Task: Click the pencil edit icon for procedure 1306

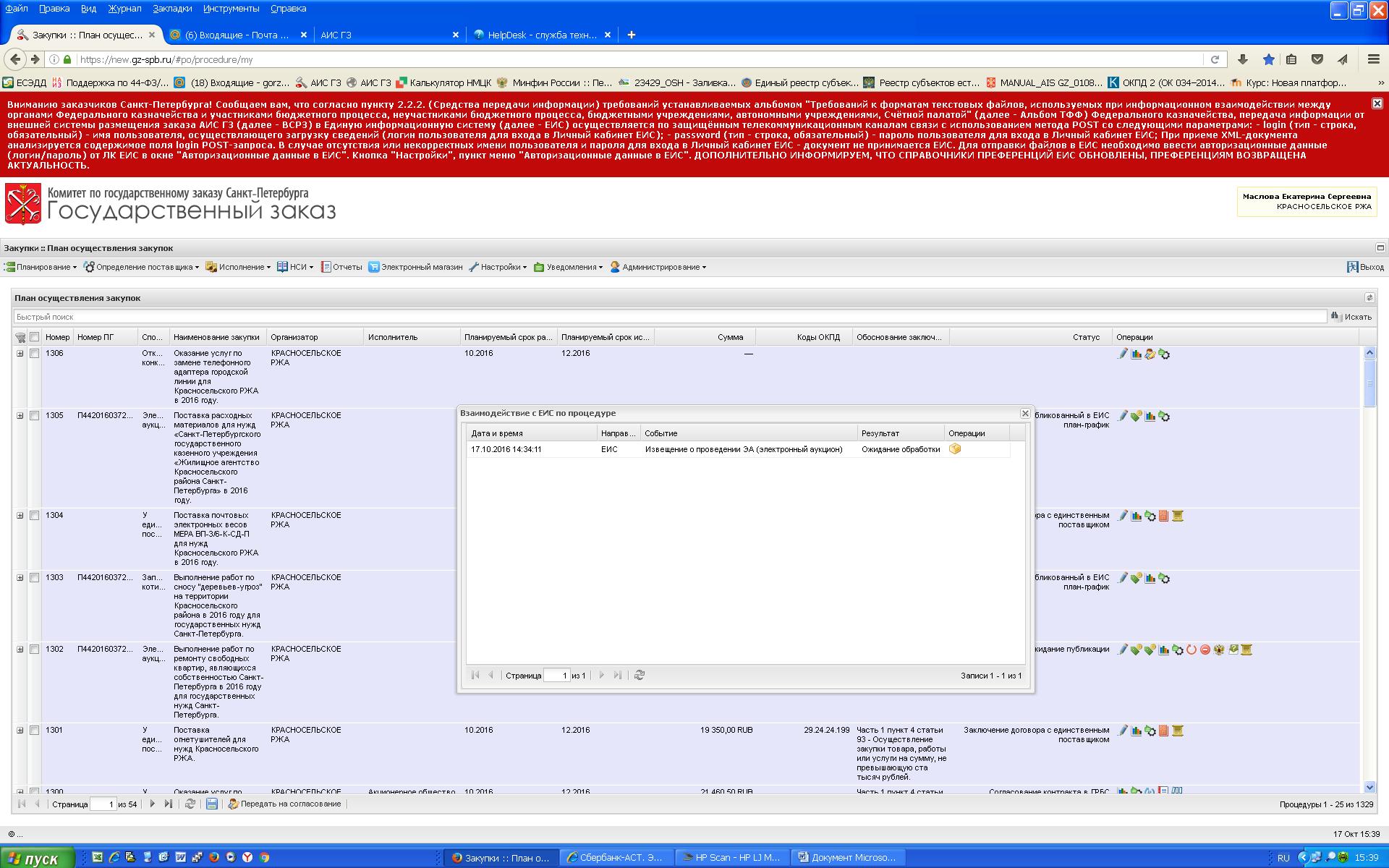Action: (1122, 354)
